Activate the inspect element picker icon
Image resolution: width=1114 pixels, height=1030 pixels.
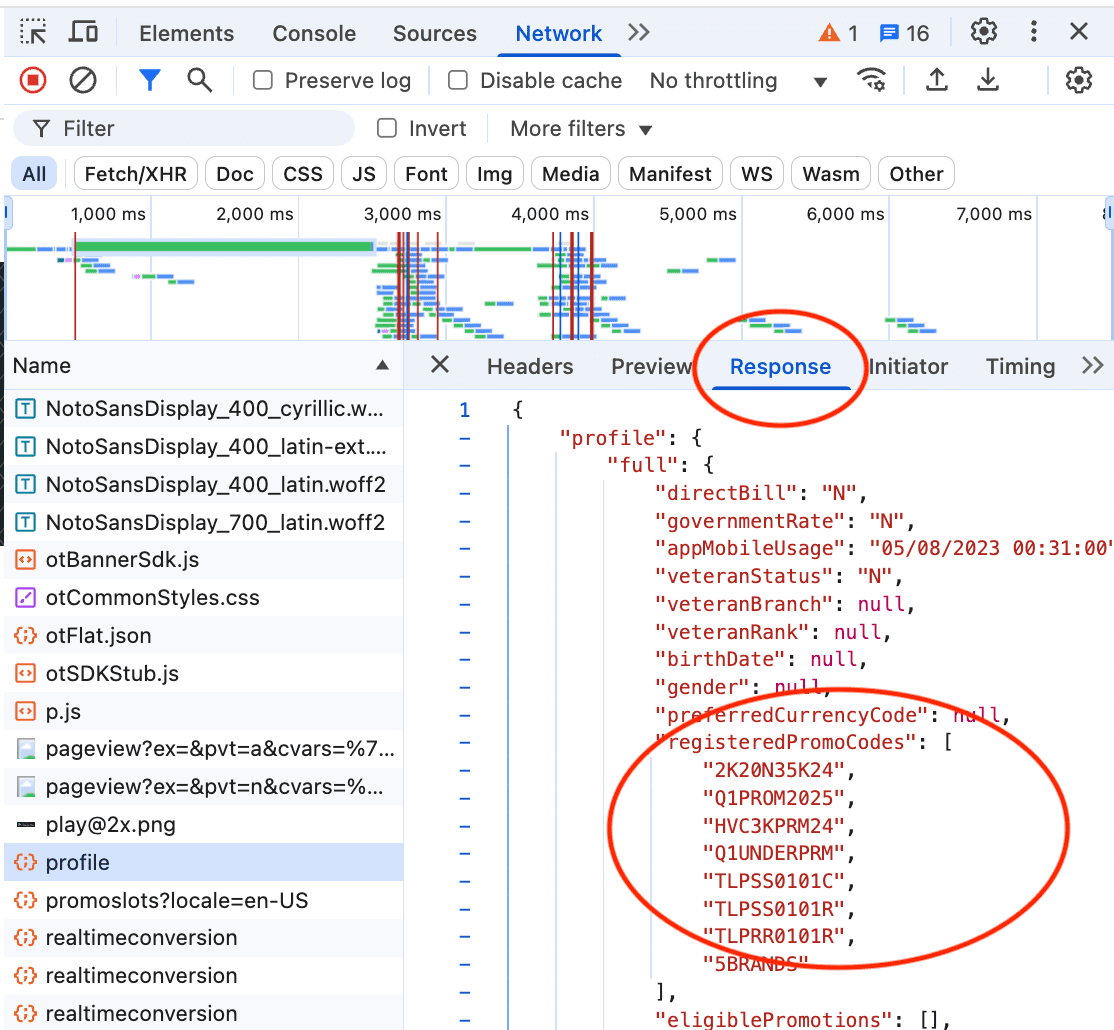click(33, 33)
